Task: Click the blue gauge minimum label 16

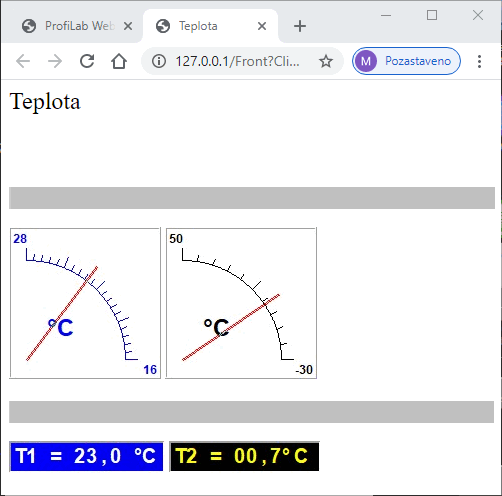Action: click(x=150, y=370)
